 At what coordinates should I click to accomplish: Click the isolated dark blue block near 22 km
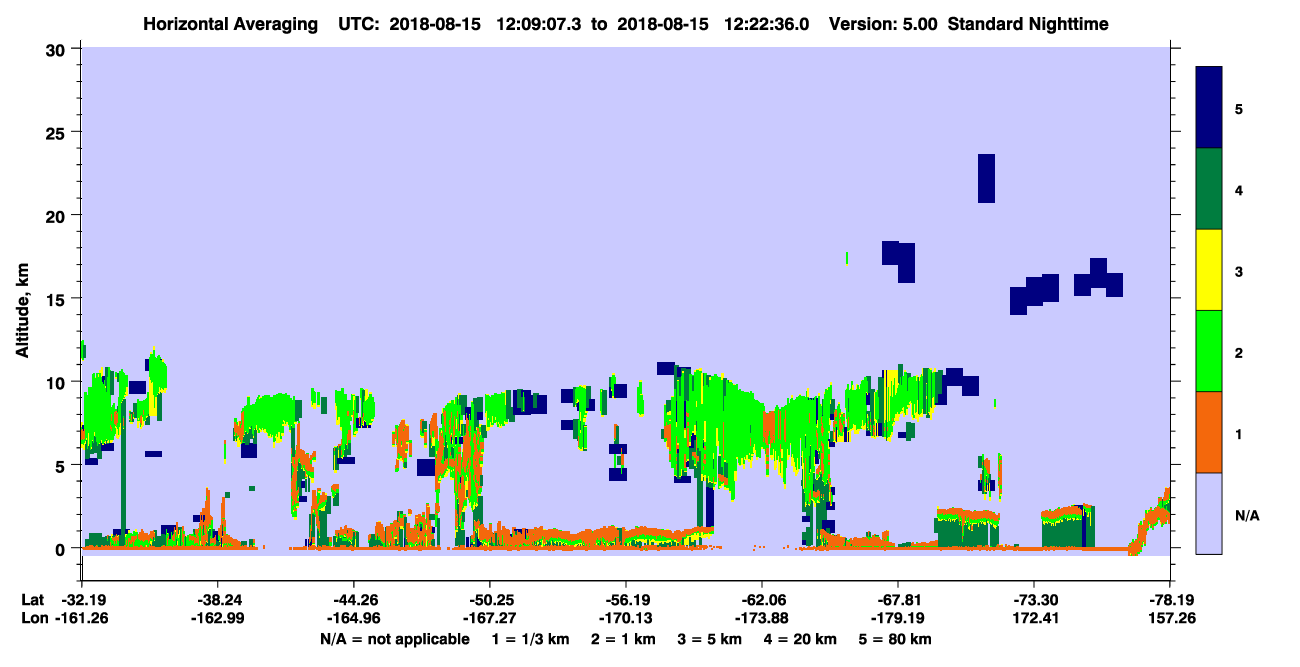click(986, 178)
